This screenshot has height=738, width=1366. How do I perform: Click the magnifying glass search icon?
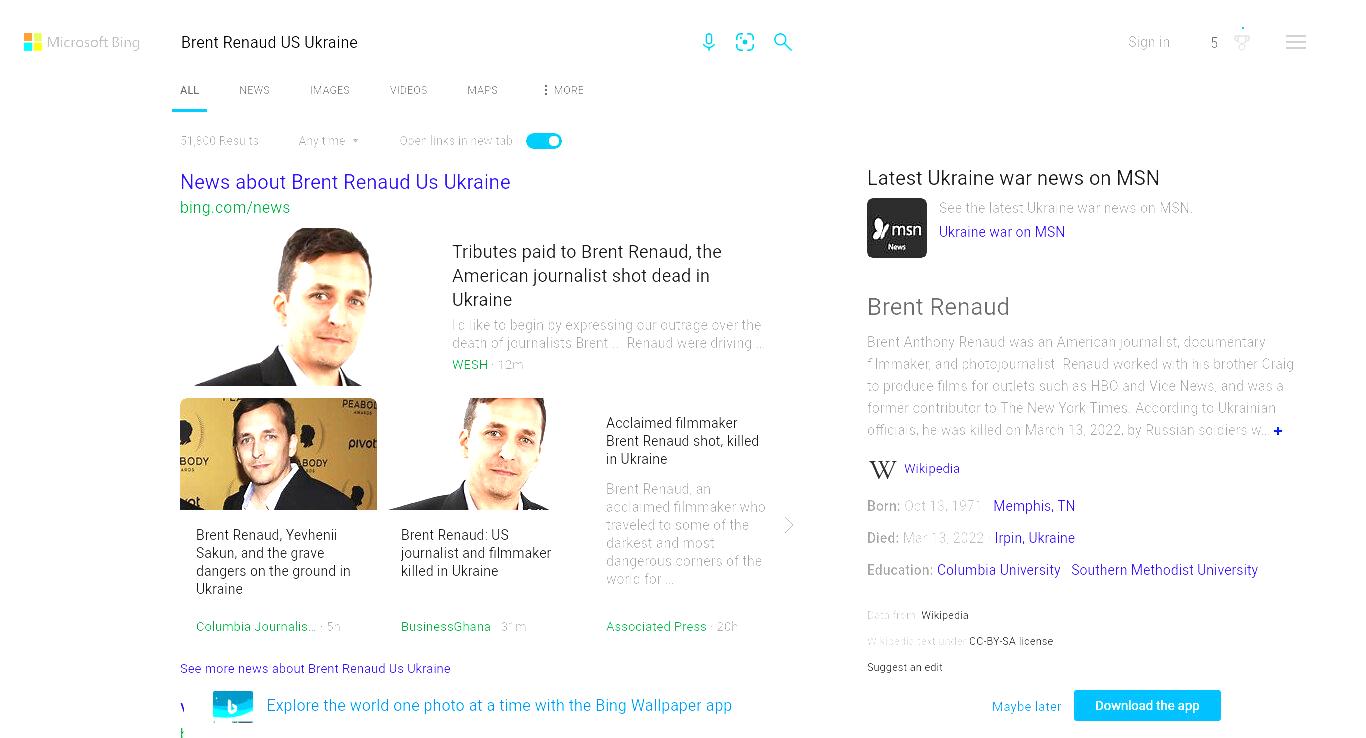pos(783,42)
